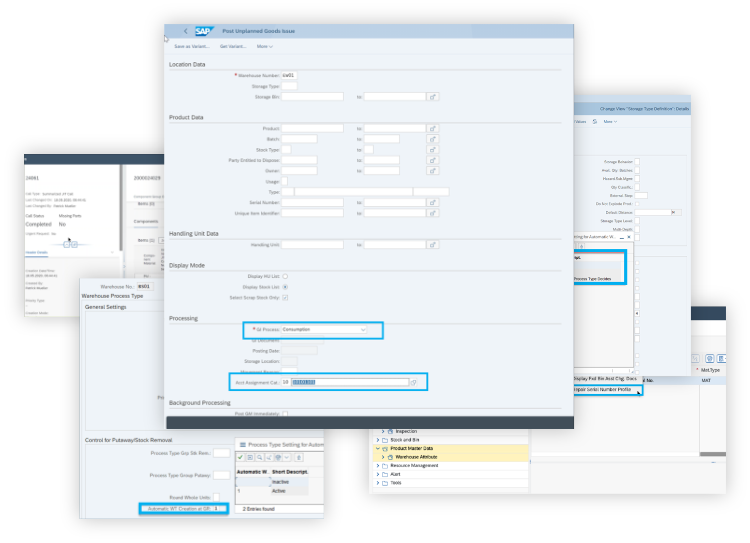Open multiple selection for Serial Number
Viewport: 750px width, 543px height.
[432, 202]
